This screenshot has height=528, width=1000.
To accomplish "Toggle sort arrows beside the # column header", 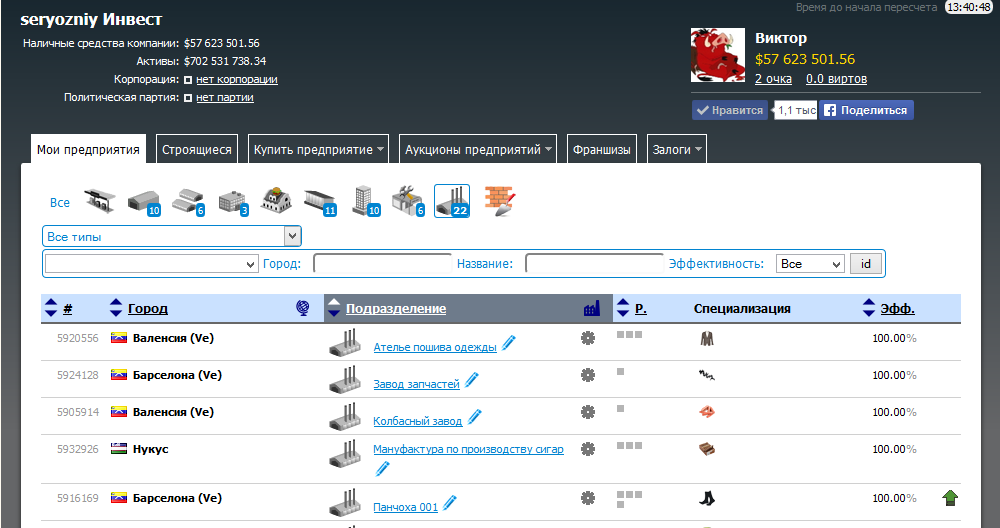I will pyautogui.click(x=51, y=309).
